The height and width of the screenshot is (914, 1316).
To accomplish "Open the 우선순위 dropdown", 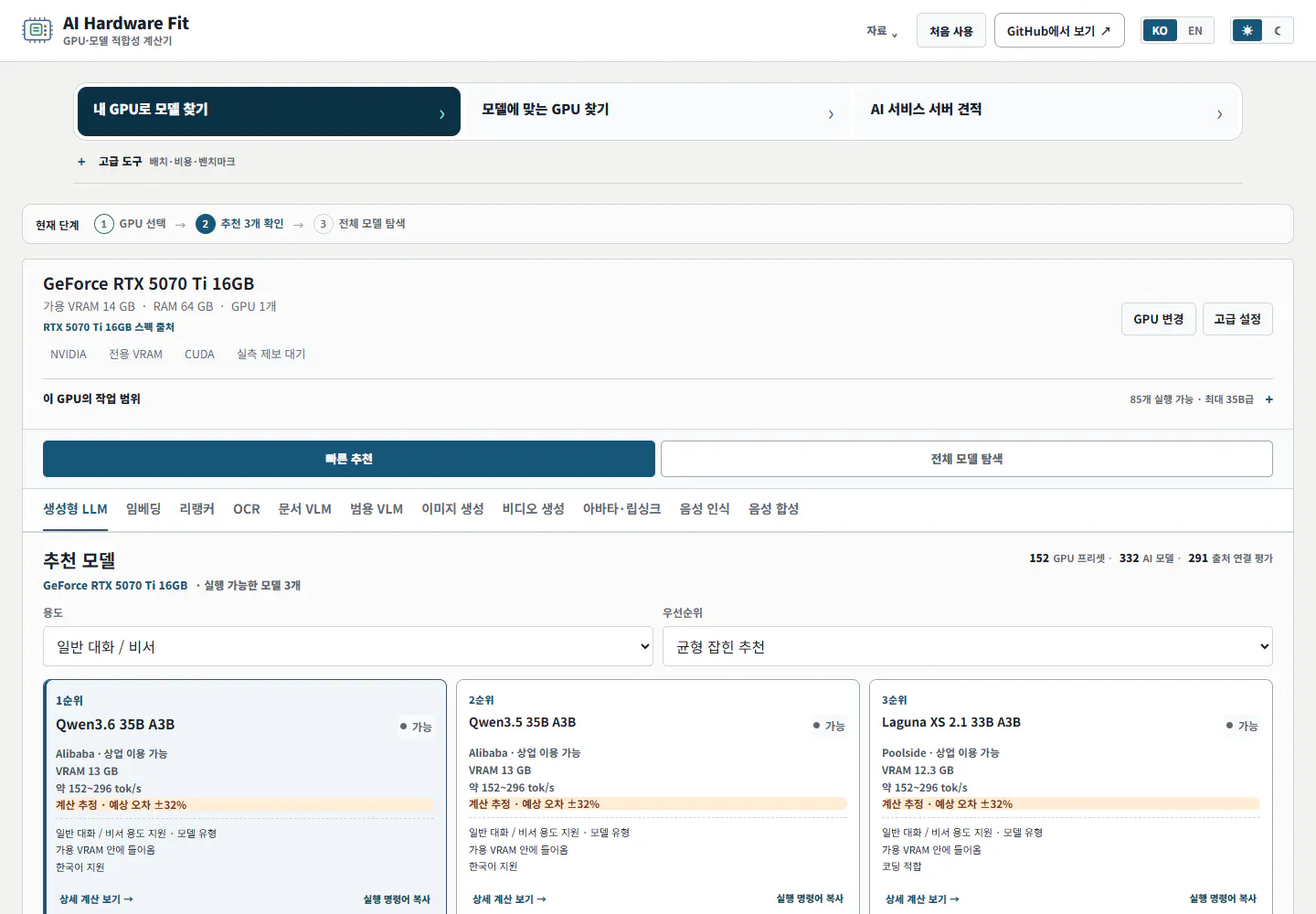I will click(968, 646).
